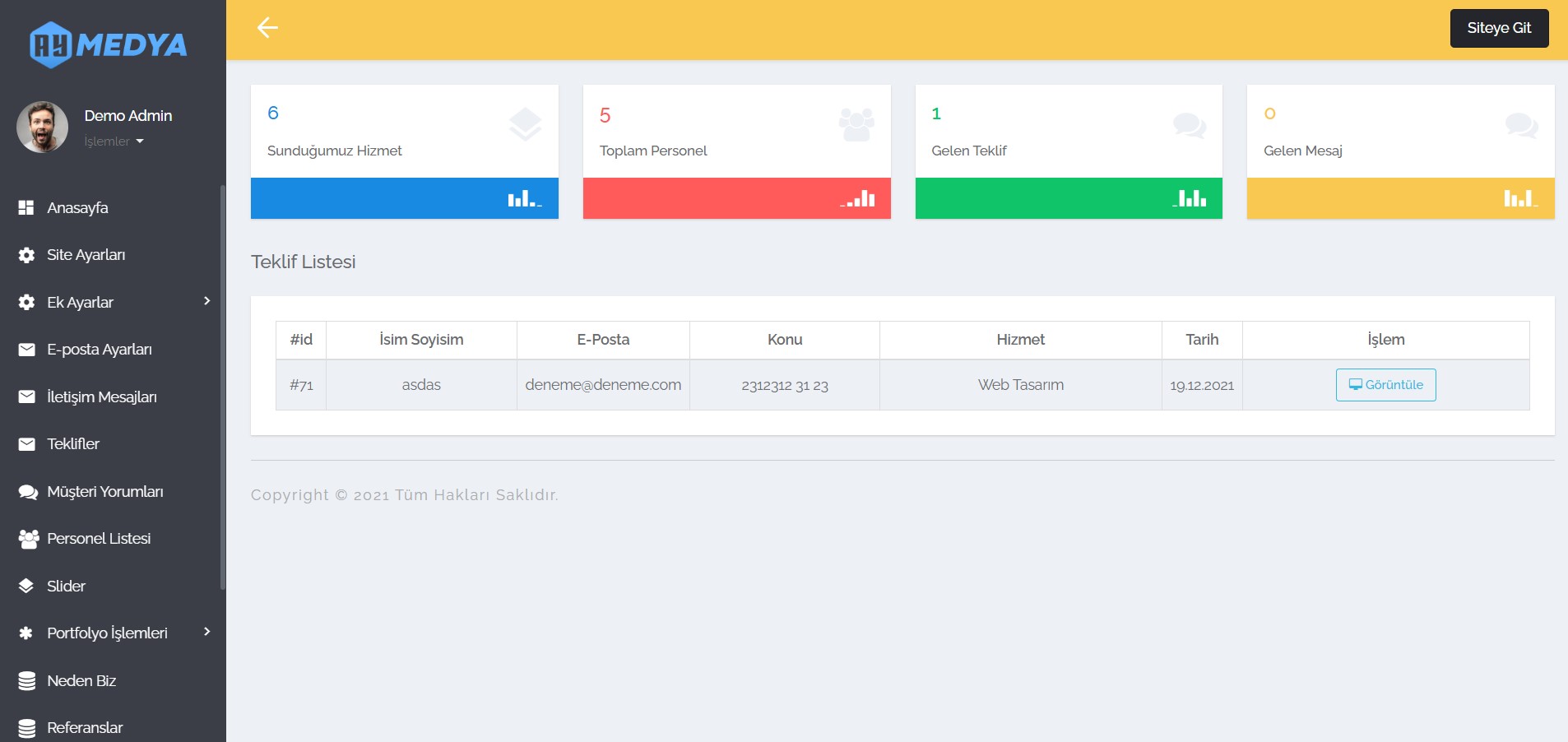Click the AY Medya logo
The width and height of the screenshot is (1568, 742).
(x=109, y=44)
